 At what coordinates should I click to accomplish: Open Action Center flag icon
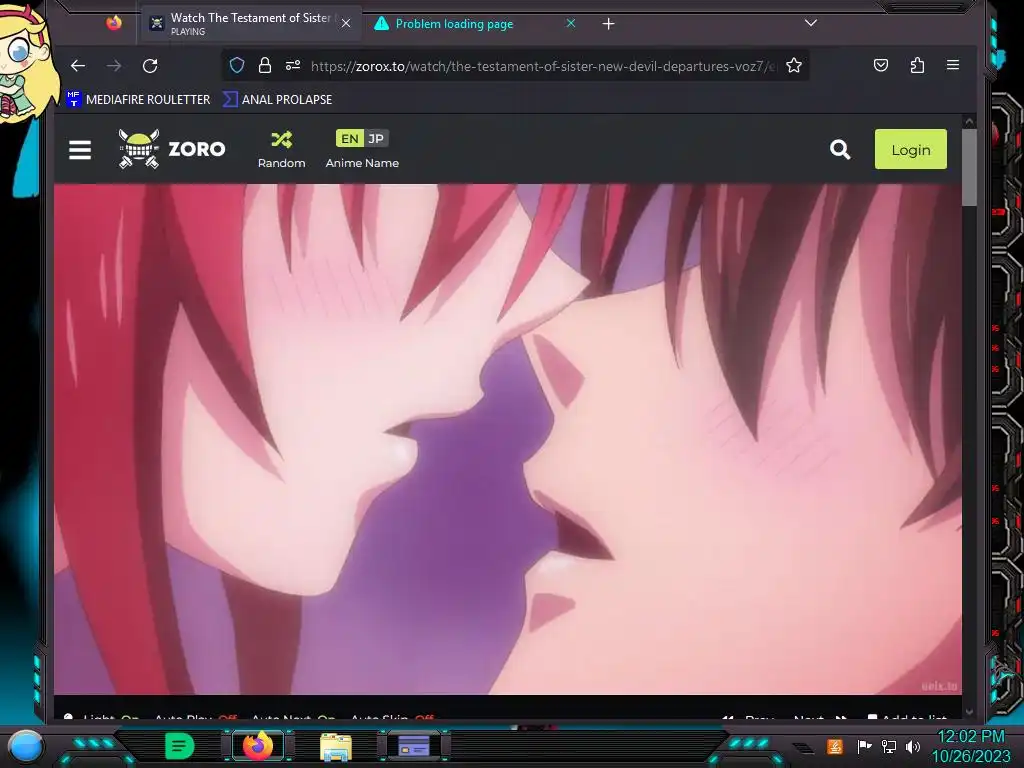pyautogui.click(x=864, y=746)
